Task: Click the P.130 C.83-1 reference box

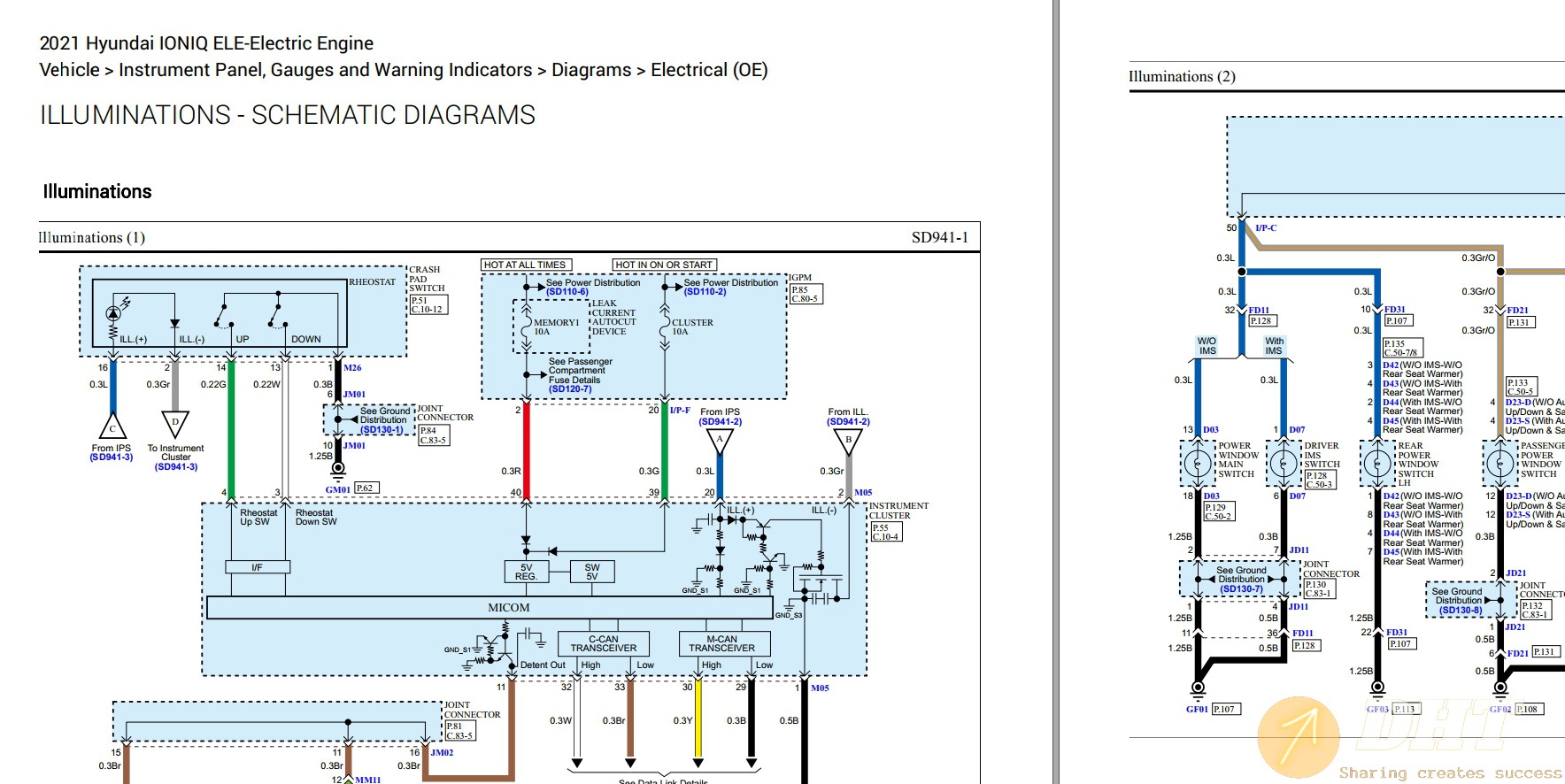Action: coord(1319,588)
